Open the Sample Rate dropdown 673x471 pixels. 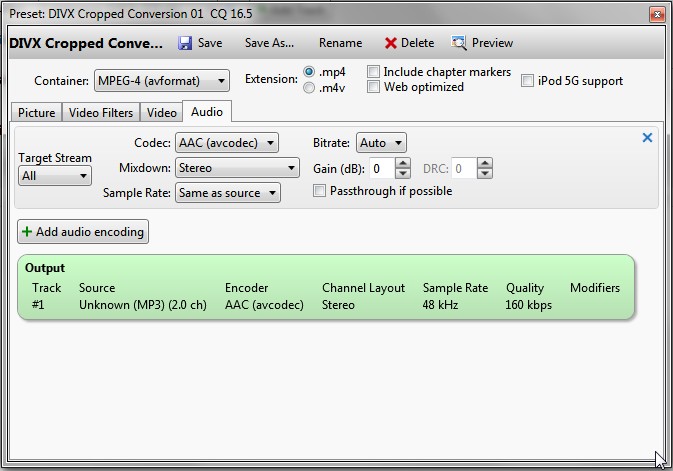228,193
